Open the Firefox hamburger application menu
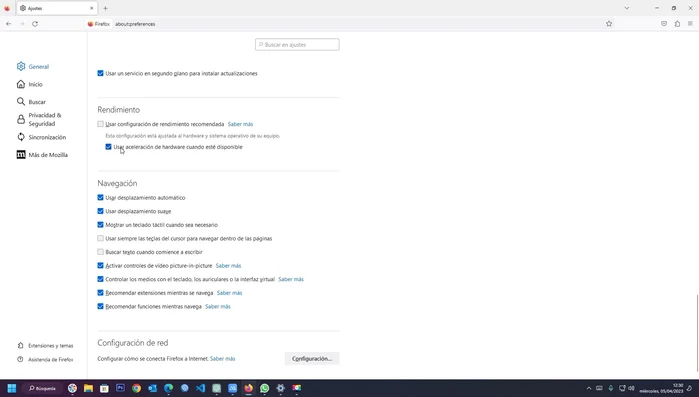699x397 pixels. 690,24
